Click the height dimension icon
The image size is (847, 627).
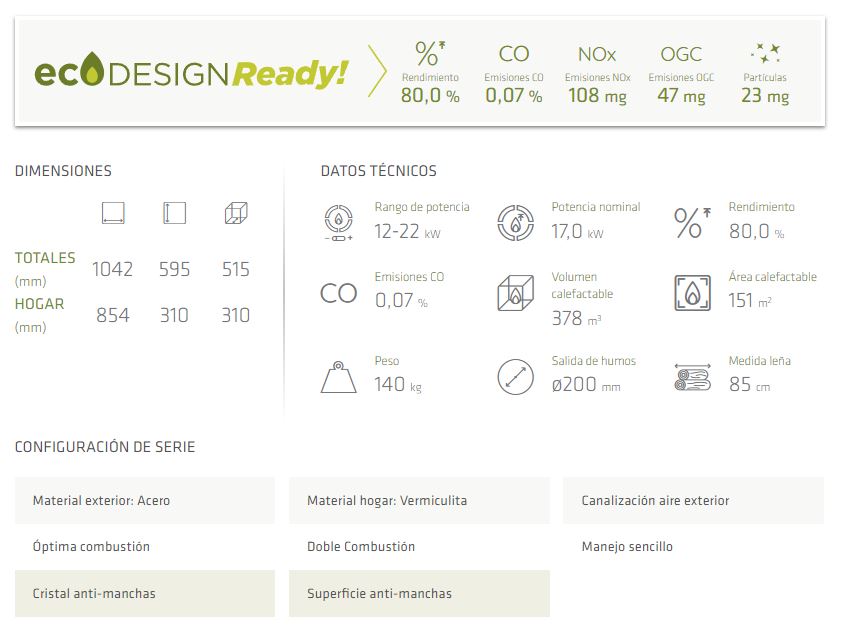coord(174,213)
